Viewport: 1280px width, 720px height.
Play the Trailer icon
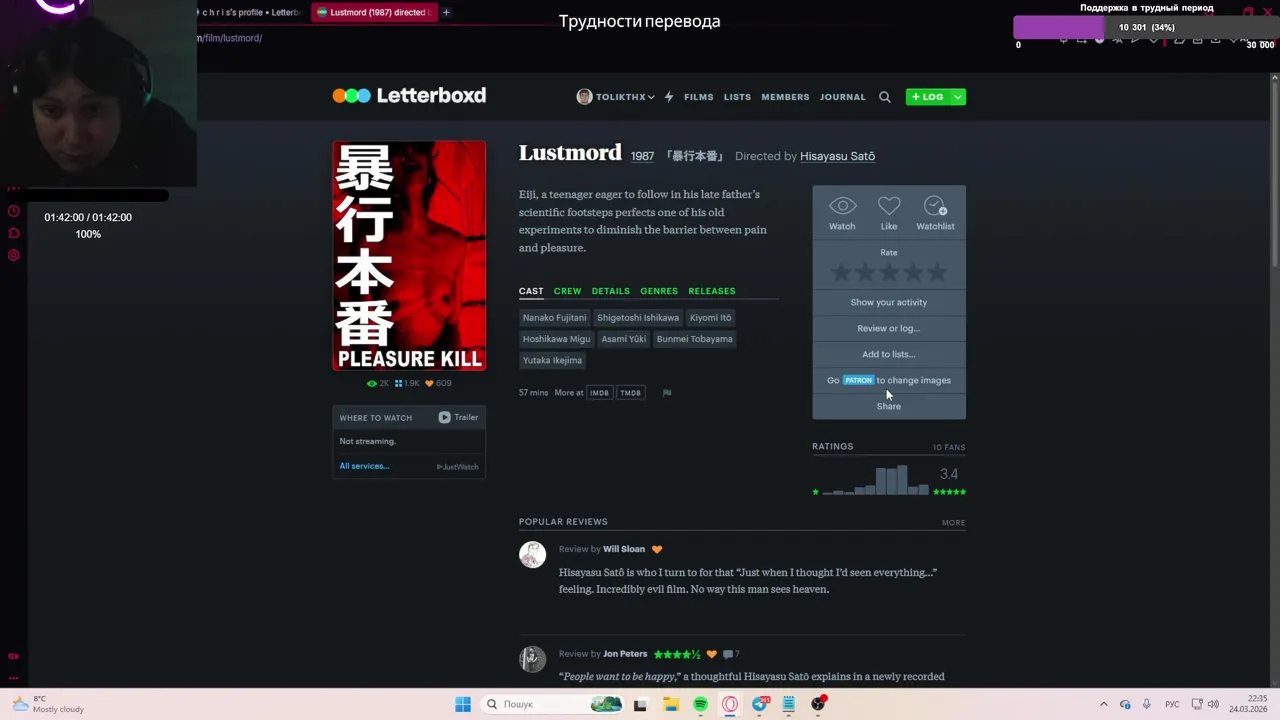point(444,417)
